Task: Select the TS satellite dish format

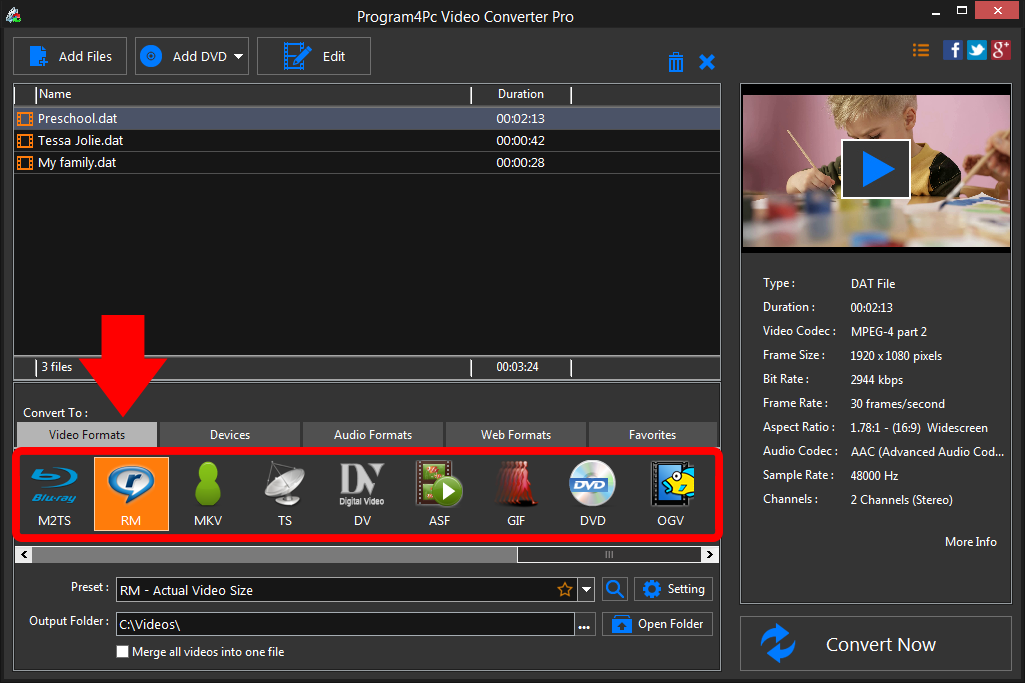Action: point(284,493)
